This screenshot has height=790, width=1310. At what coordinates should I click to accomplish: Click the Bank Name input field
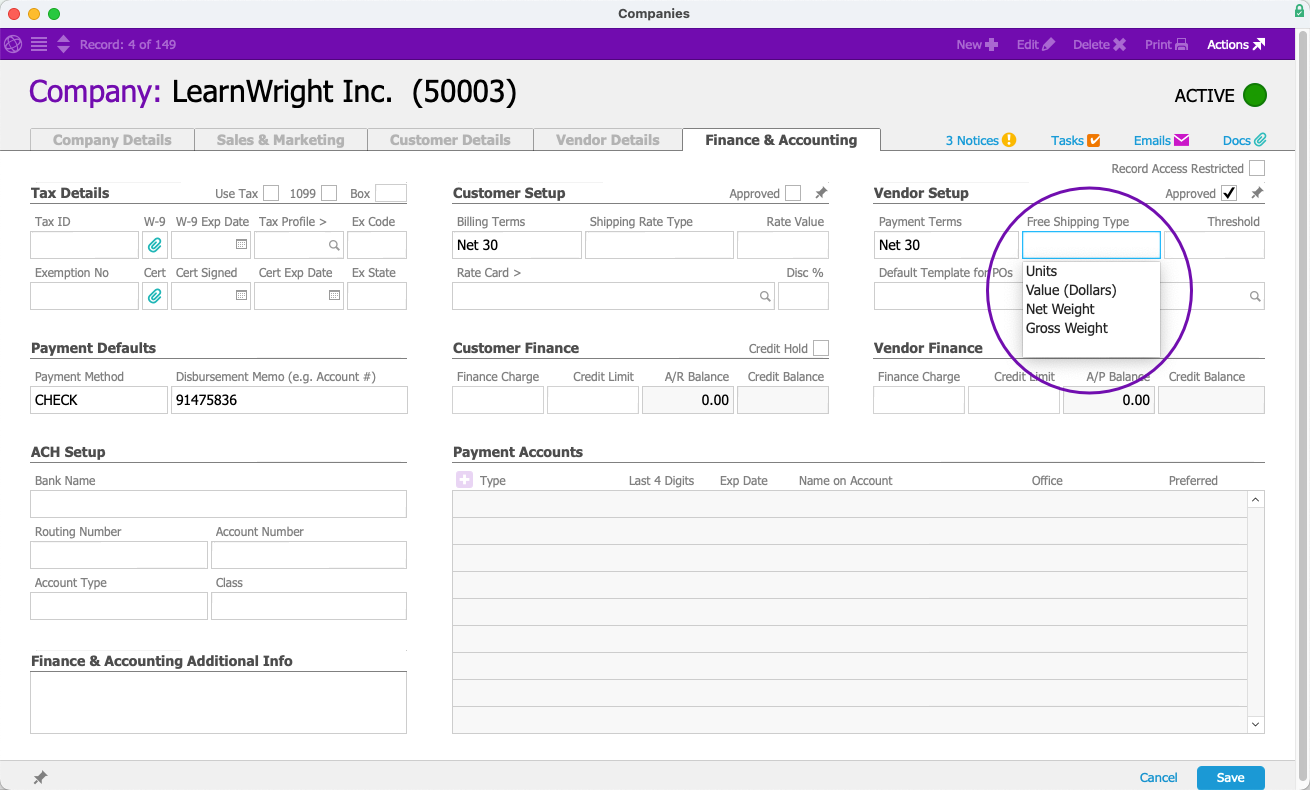tap(218, 504)
